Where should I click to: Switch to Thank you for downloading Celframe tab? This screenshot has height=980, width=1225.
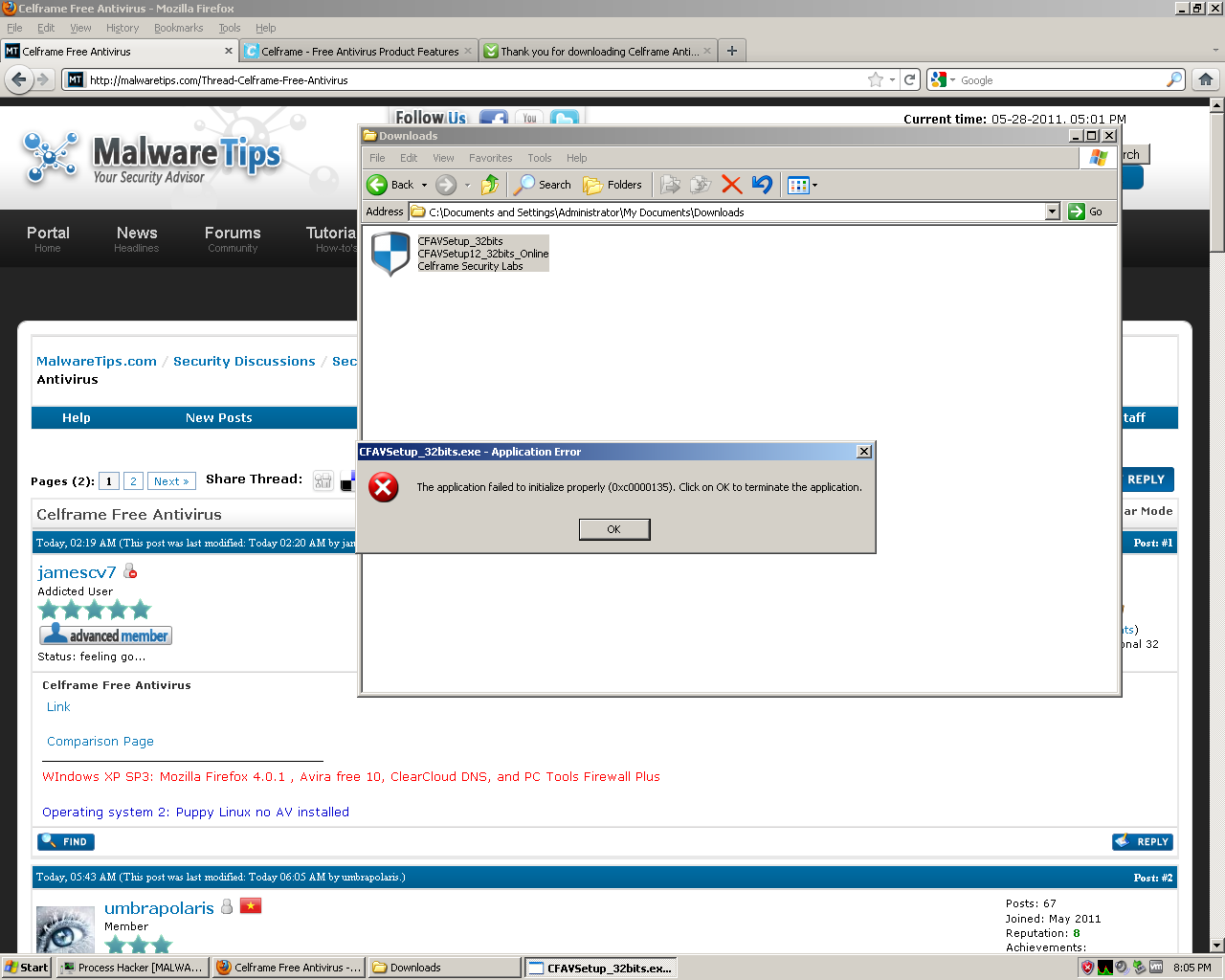click(x=599, y=52)
